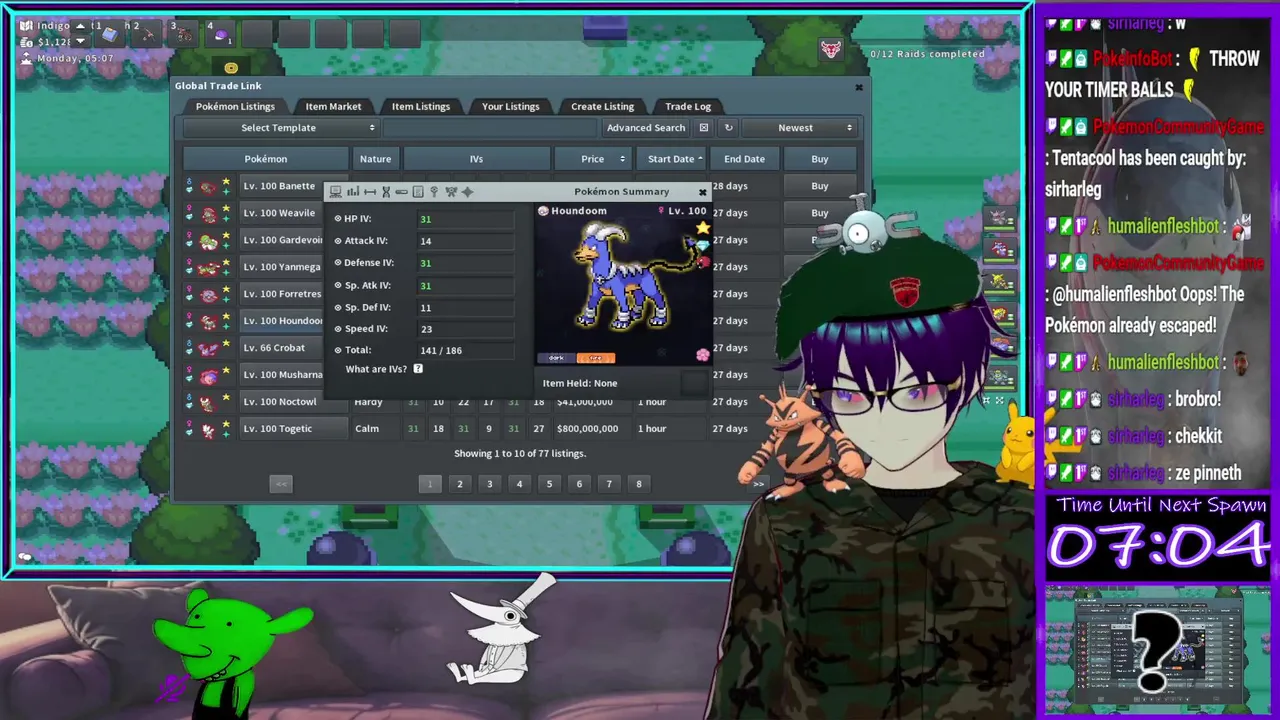Open the notes page tab in Pokémon Summary
Viewport: 1280px width, 720px height.
tap(418, 192)
